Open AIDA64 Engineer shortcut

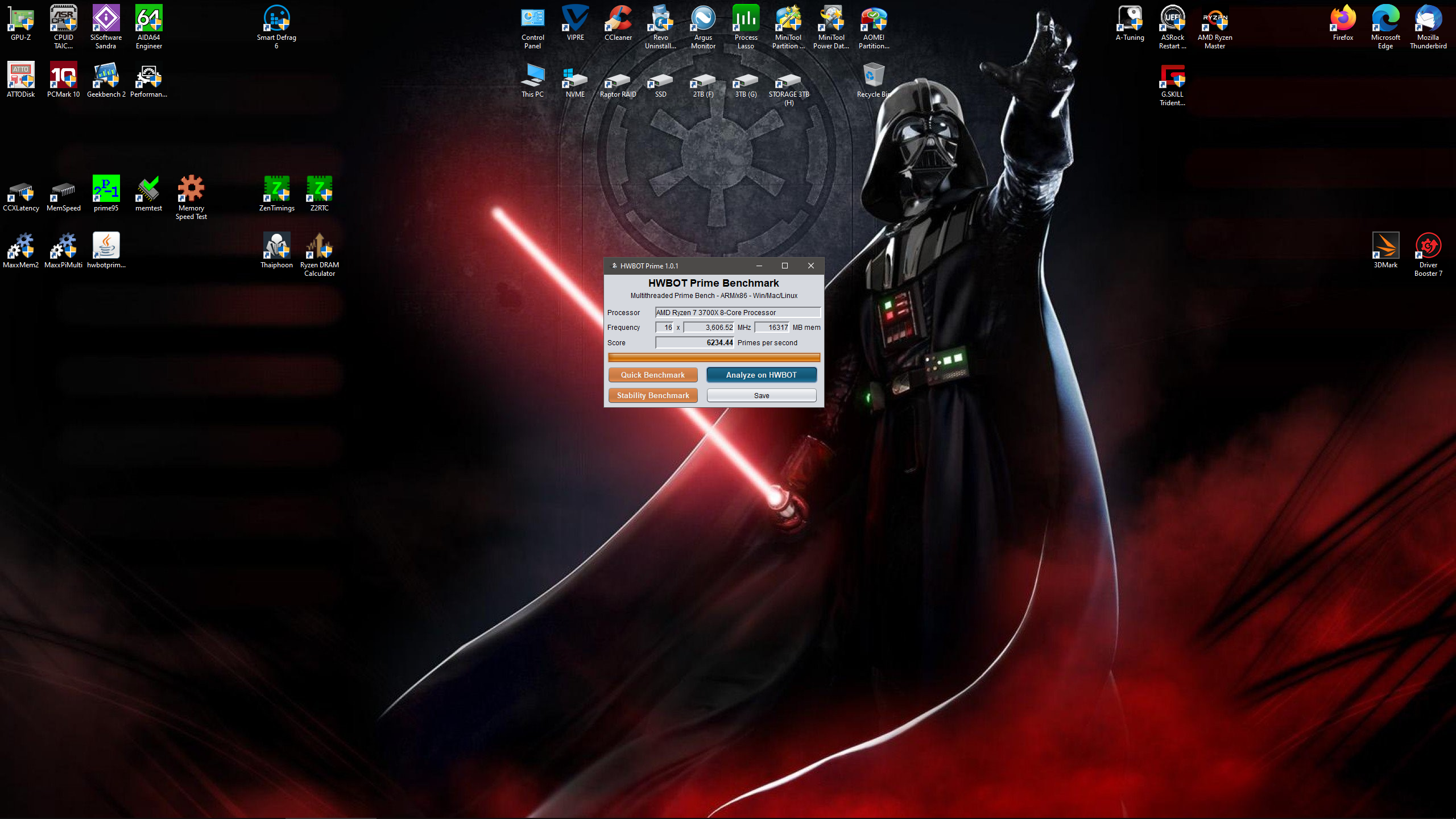tap(149, 27)
